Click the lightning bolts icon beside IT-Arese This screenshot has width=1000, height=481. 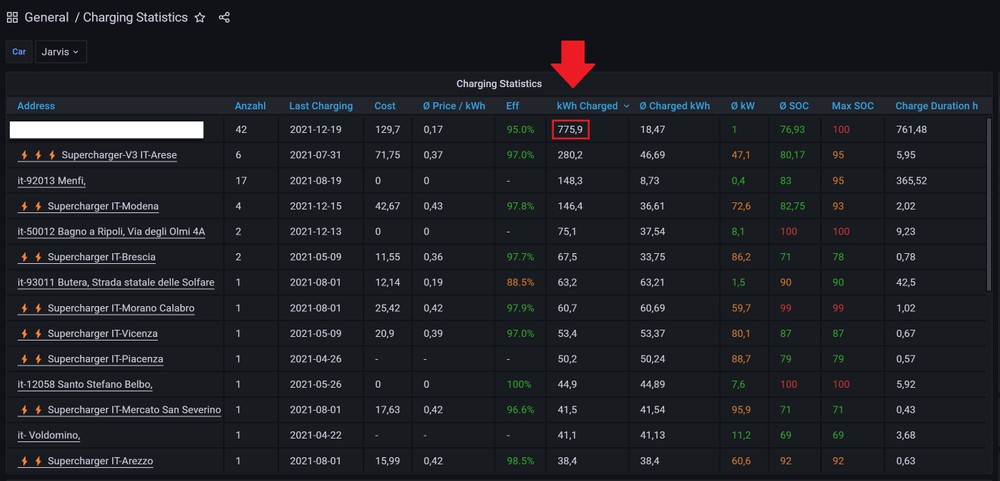38,155
